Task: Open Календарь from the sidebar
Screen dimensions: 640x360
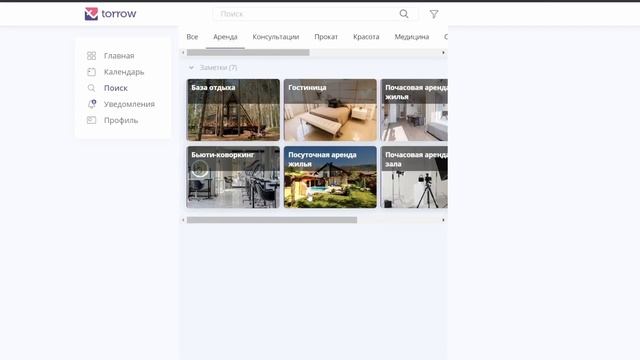Action: coord(124,72)
